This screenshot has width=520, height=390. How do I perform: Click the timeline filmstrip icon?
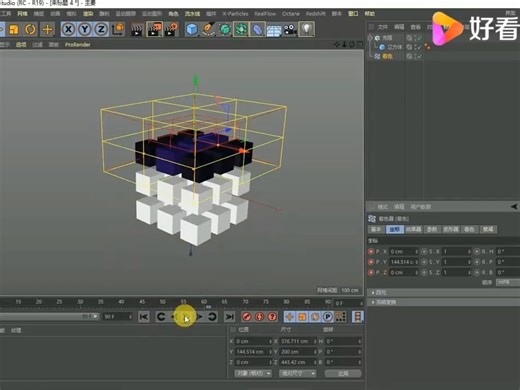point(358,317)
